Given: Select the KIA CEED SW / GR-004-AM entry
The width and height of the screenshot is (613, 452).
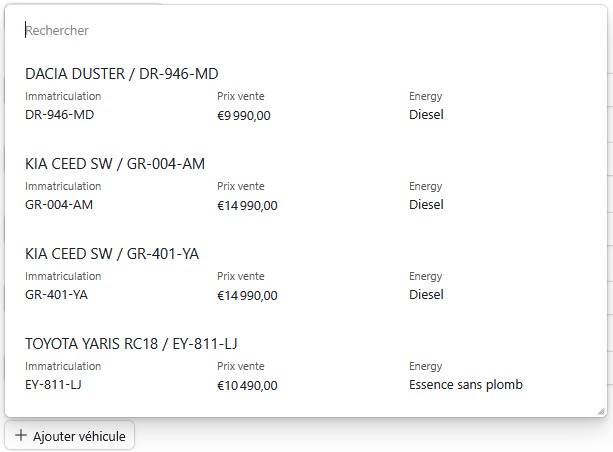Looking at the screenshot, I should click(x=115, y=164).
